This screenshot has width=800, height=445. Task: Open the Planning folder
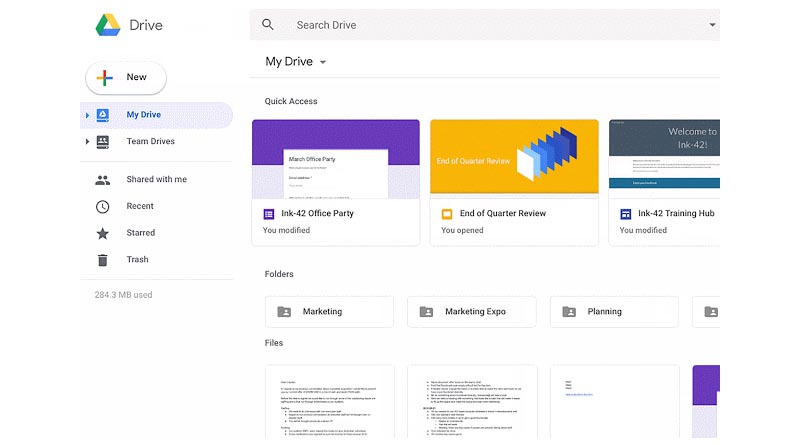click(x=614, y=312)
